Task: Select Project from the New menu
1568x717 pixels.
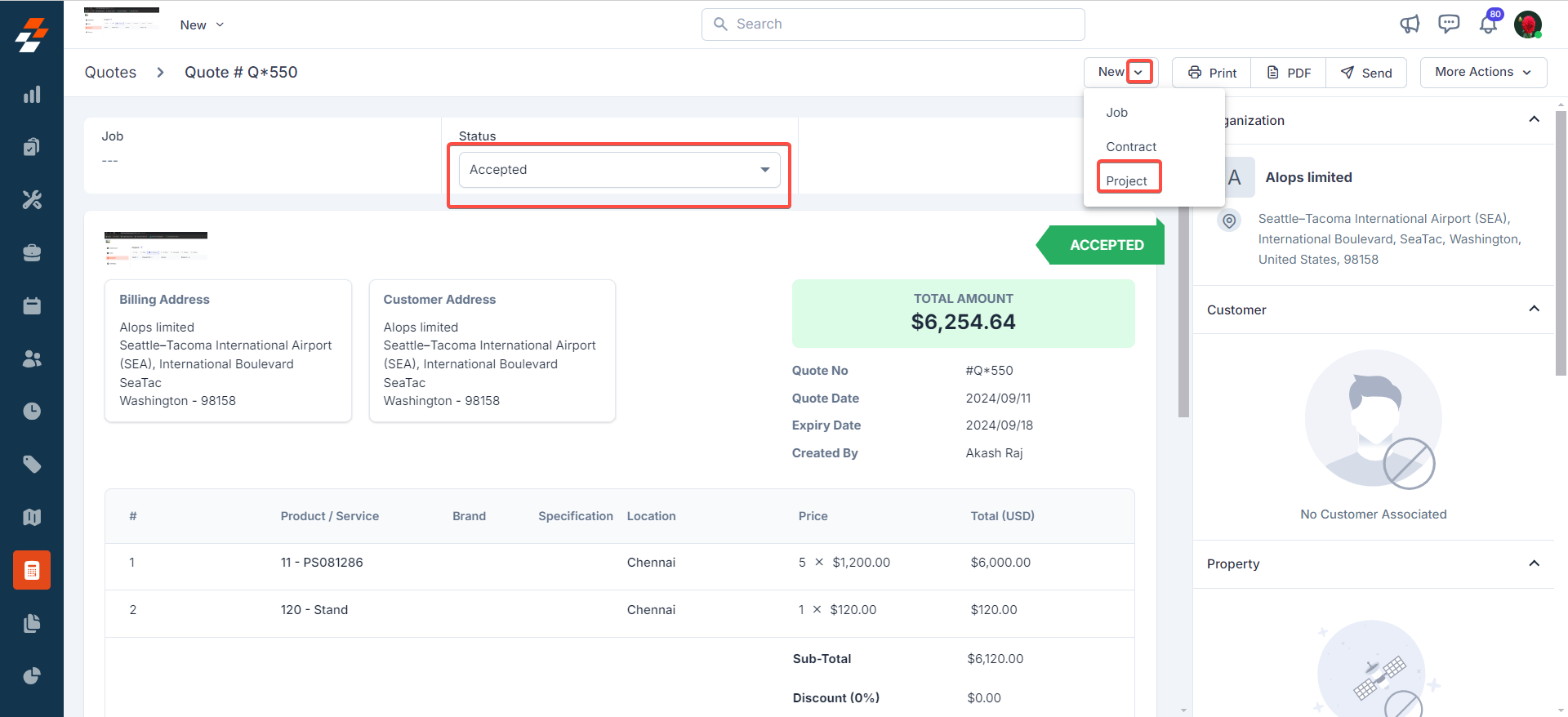Action: (1126, 180)
